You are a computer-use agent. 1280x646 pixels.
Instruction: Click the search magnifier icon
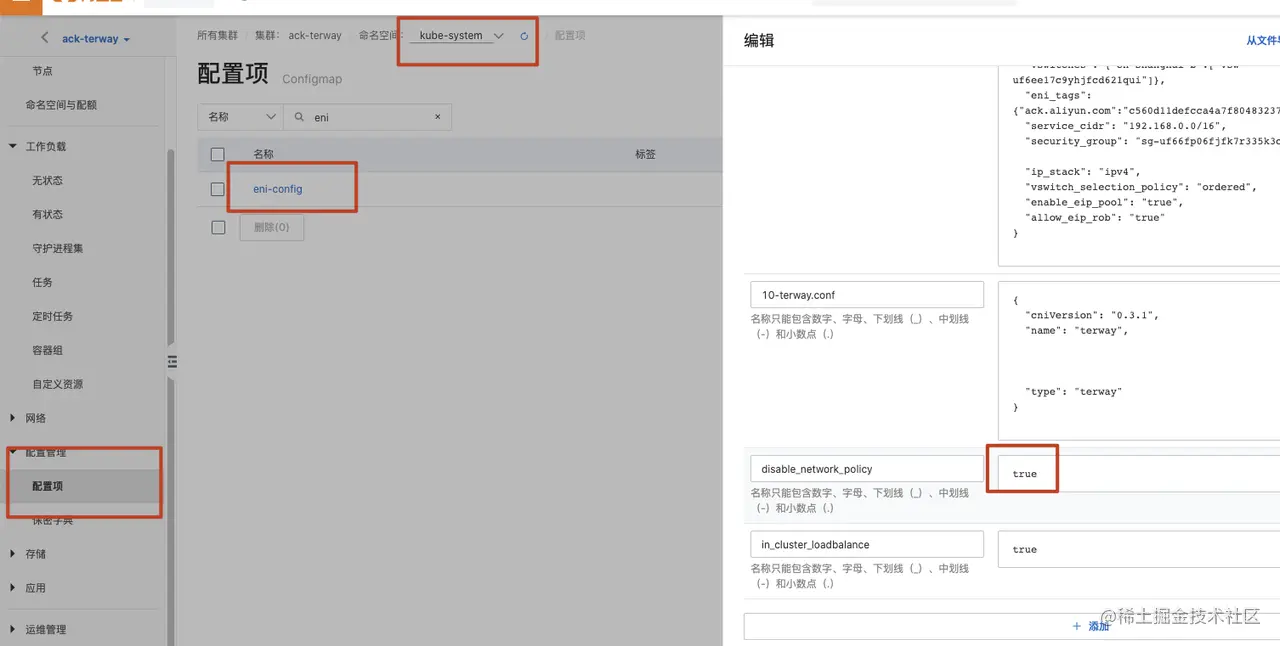pos(299,117)
